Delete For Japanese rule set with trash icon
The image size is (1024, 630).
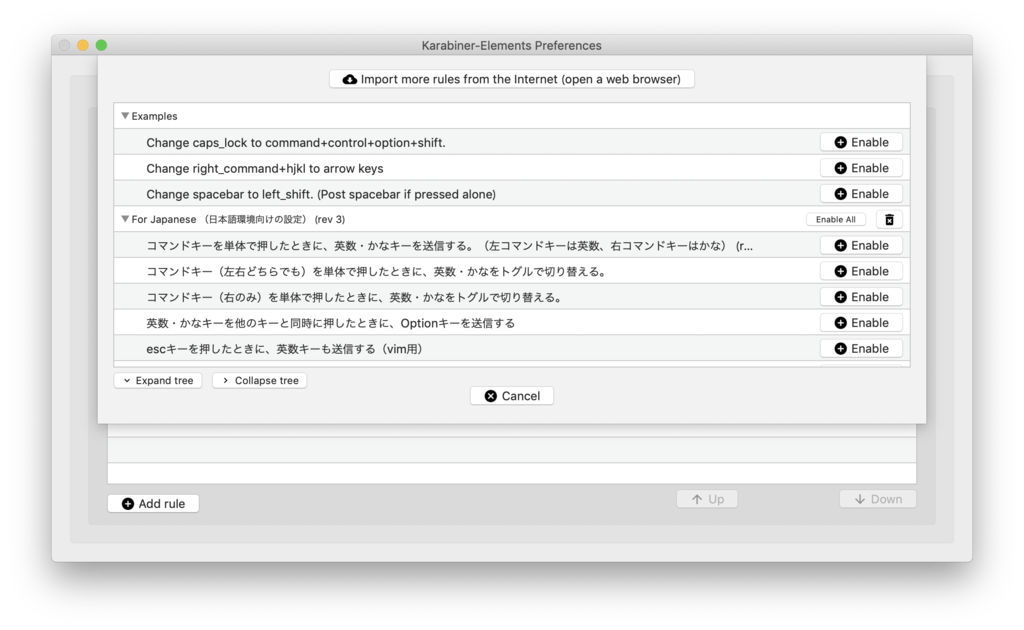[889, 219]
